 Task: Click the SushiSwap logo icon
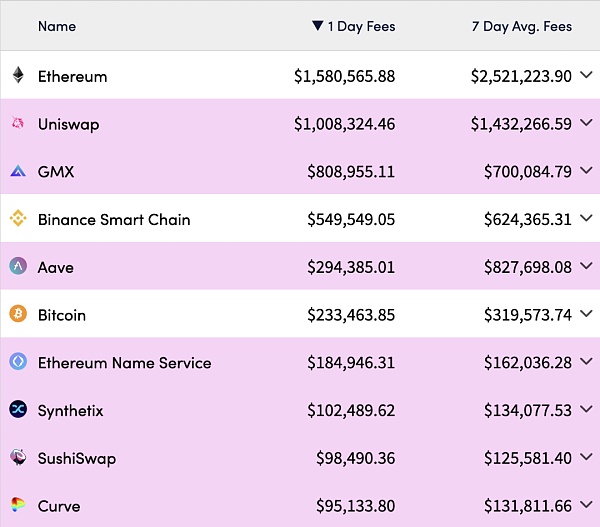pos(18,458)
